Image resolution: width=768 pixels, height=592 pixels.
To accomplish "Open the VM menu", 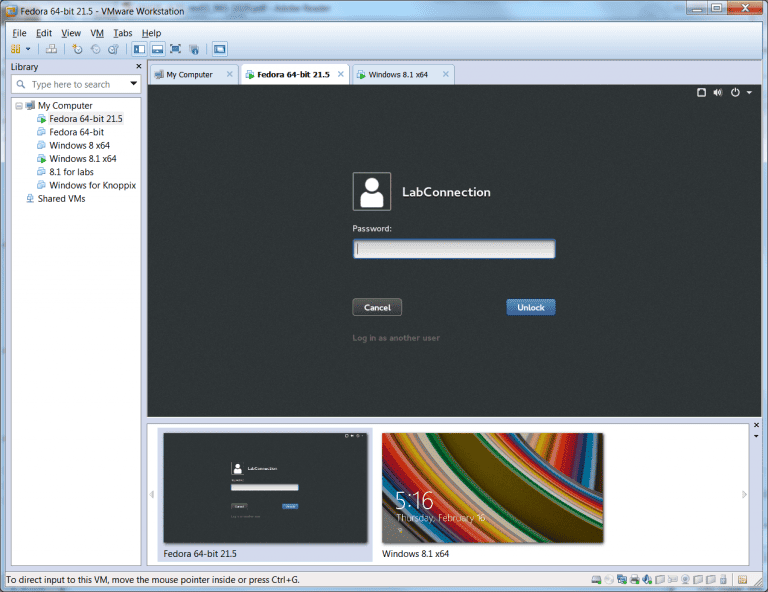I will click(x=97, y=33).
